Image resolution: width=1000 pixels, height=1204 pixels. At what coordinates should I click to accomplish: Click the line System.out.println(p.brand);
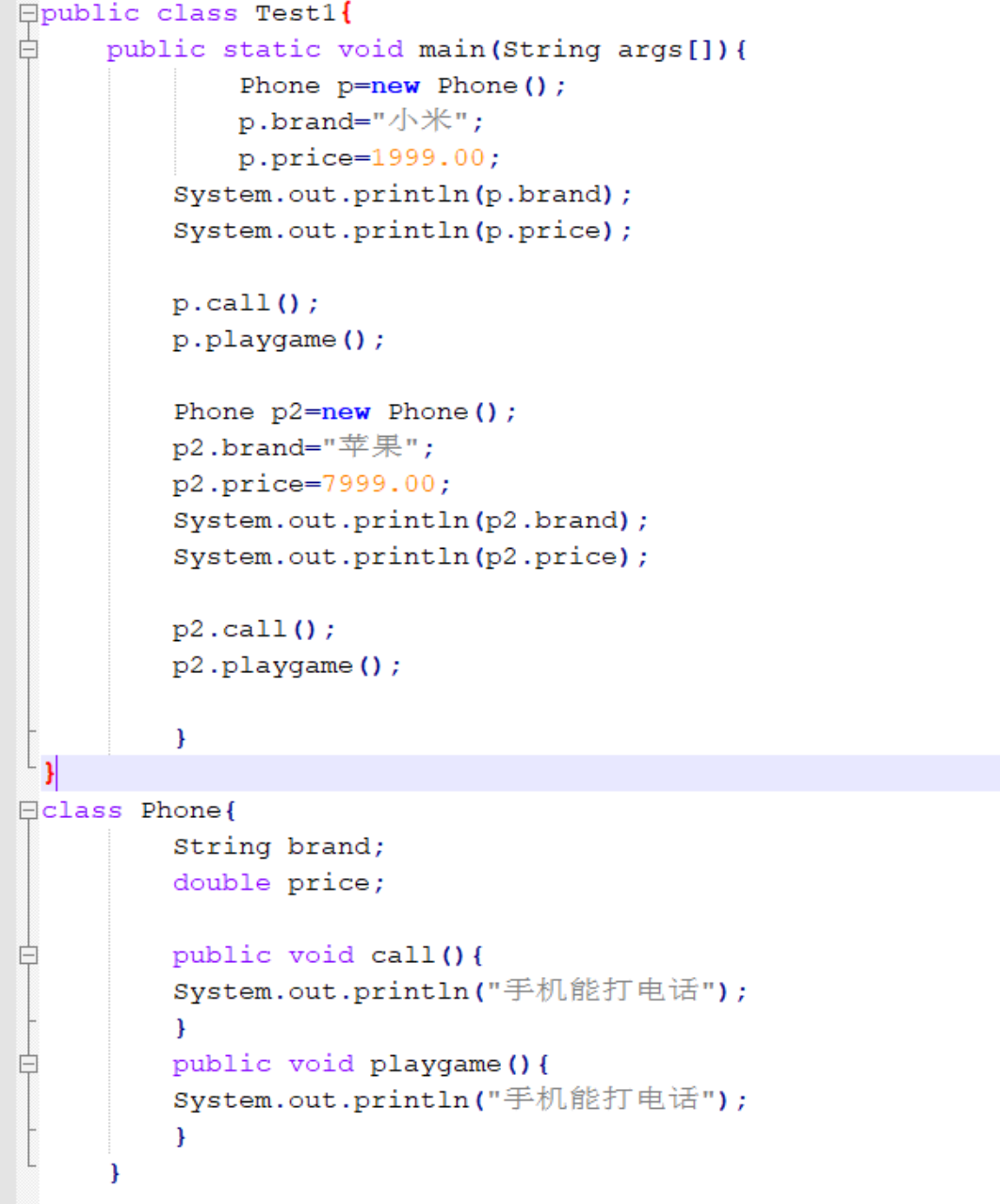tap(402, 195)
